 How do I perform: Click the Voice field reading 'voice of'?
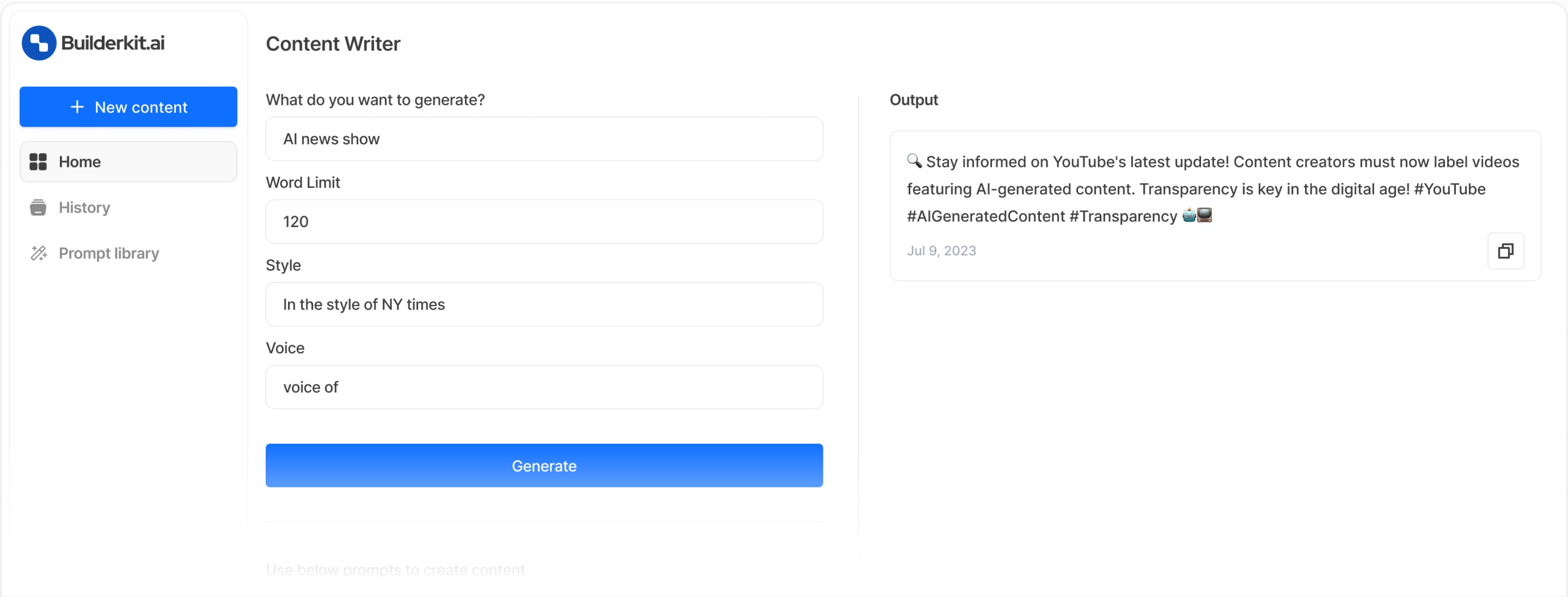544,388
